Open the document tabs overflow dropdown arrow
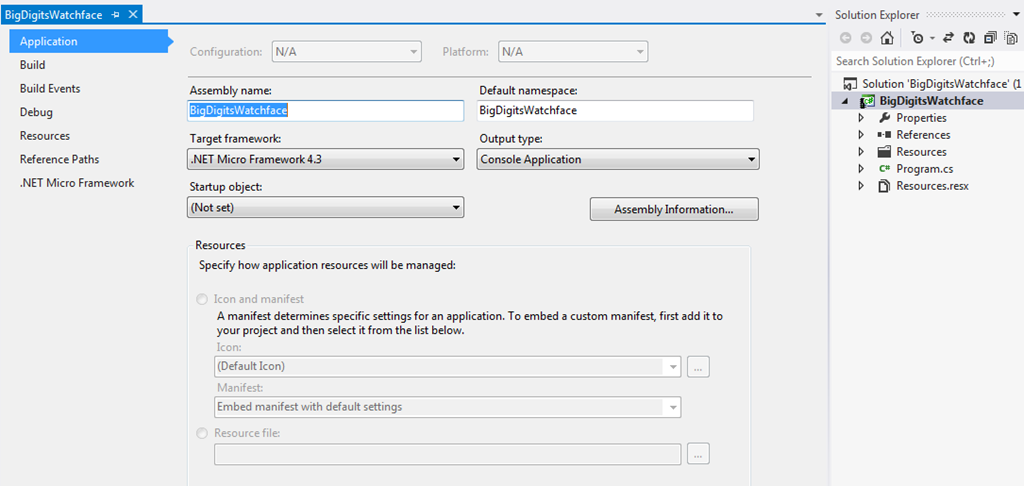This screenshot has height=486, width=1024. [819, 14]
